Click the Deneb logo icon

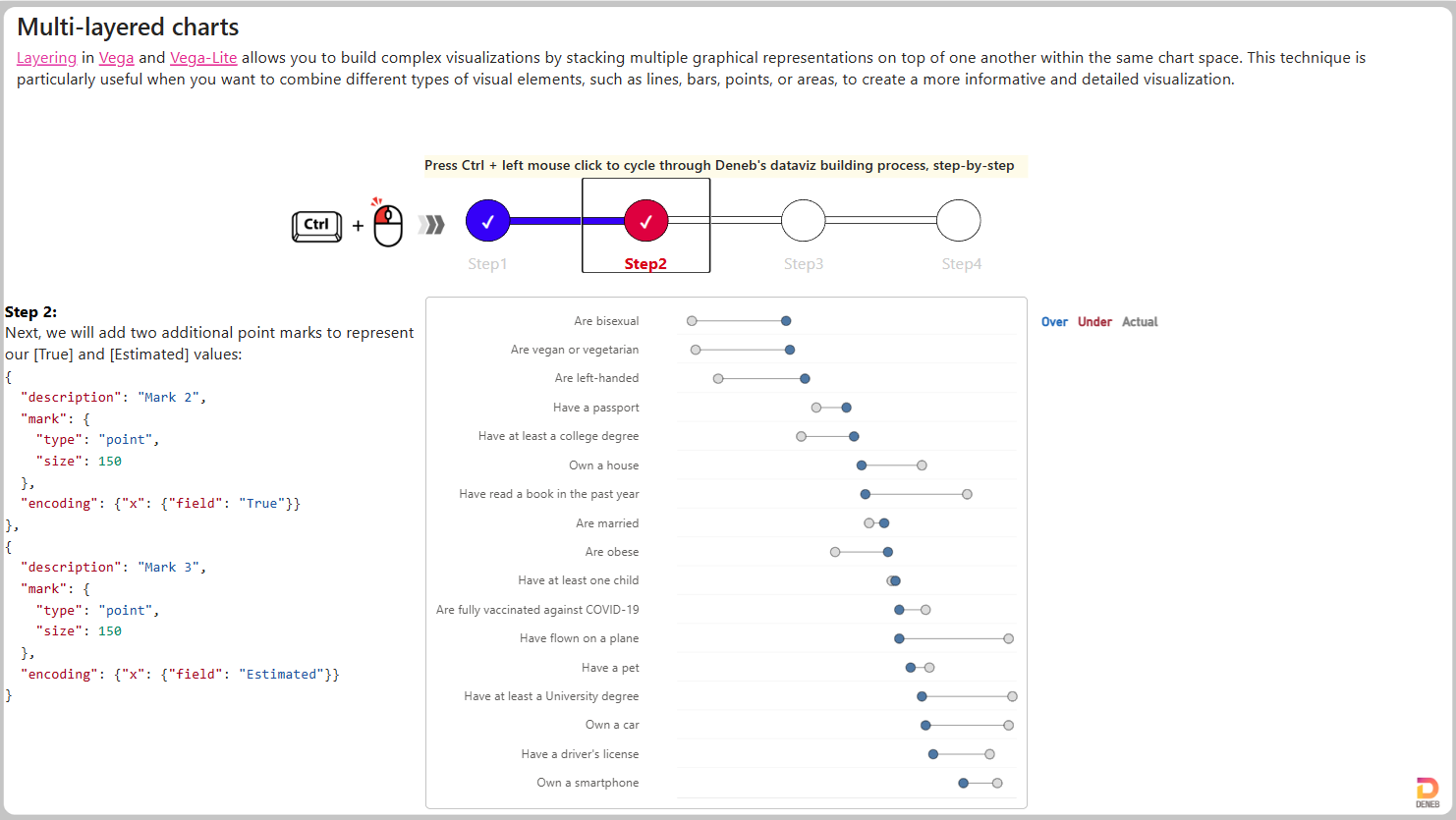tap(1428, 793)
